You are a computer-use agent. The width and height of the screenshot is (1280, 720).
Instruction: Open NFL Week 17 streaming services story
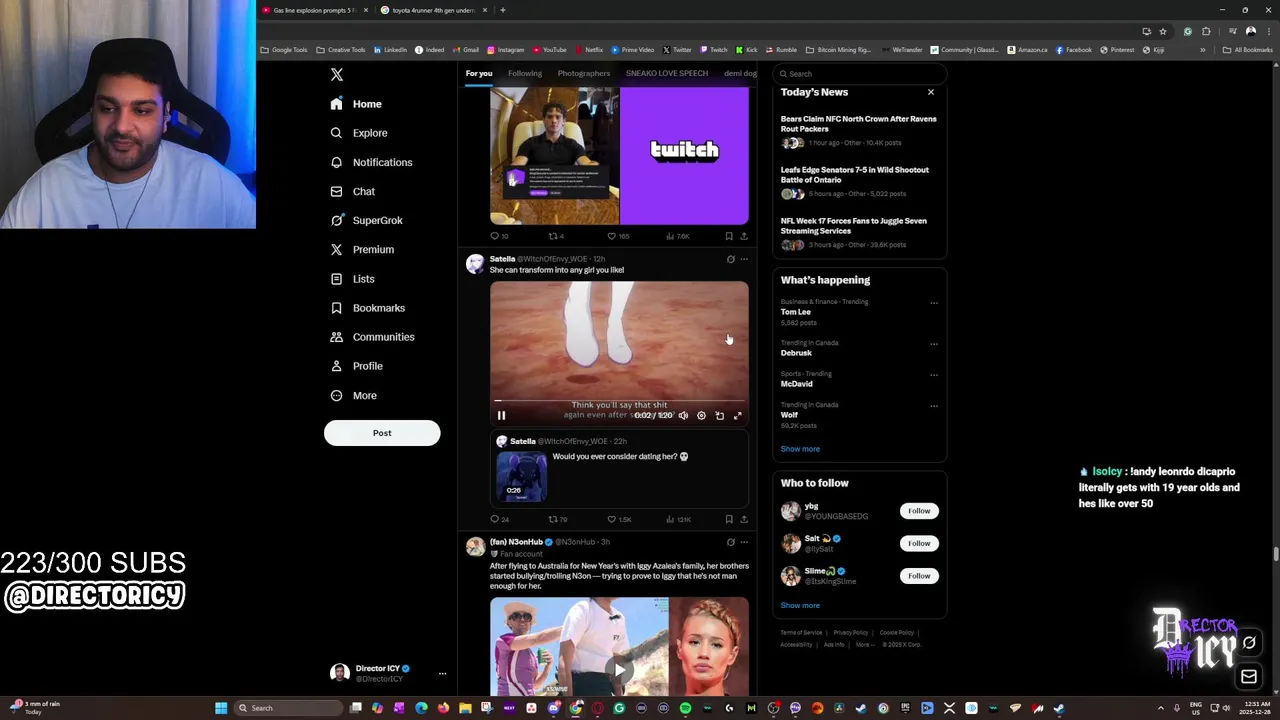coord(854,226)
